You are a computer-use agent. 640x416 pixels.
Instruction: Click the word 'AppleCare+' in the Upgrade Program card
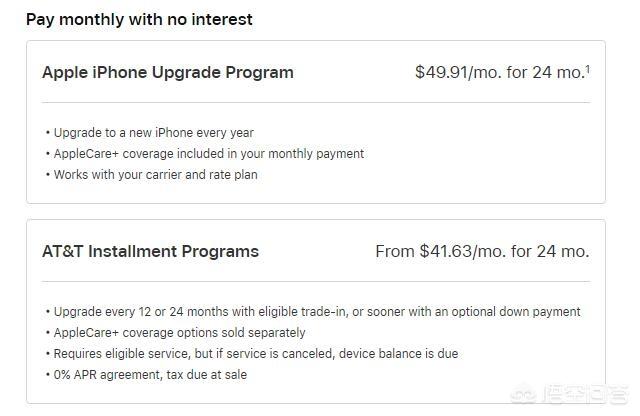pyautogui.click(x=85, y=154)
